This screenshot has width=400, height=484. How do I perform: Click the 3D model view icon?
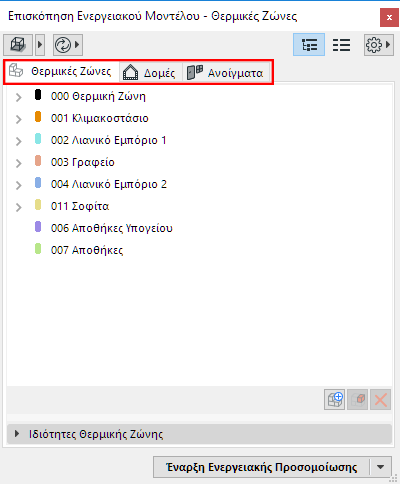(18, 45)
